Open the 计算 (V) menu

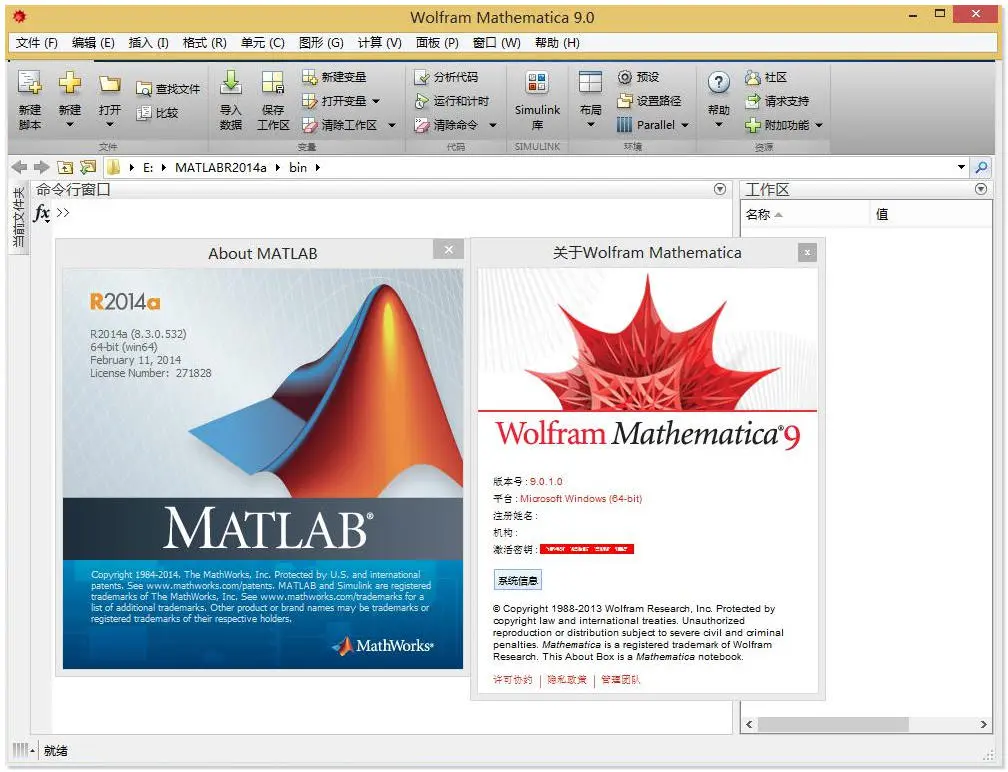tap(380, 43)
